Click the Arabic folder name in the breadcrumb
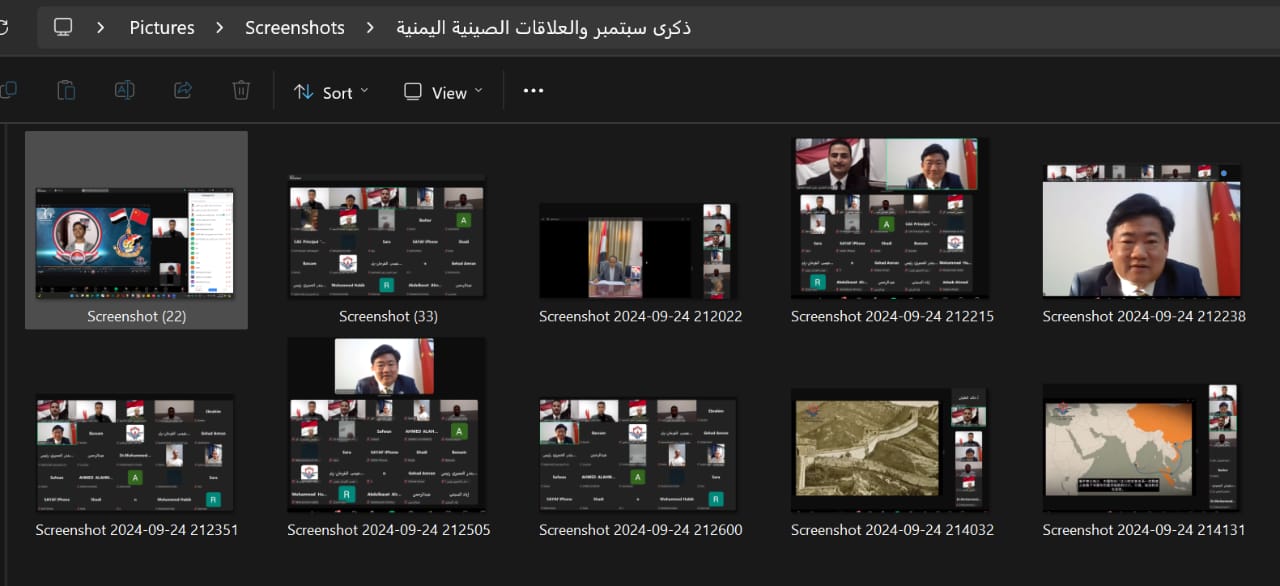This screenshot has height=586, width=1280. coord(543,28)
